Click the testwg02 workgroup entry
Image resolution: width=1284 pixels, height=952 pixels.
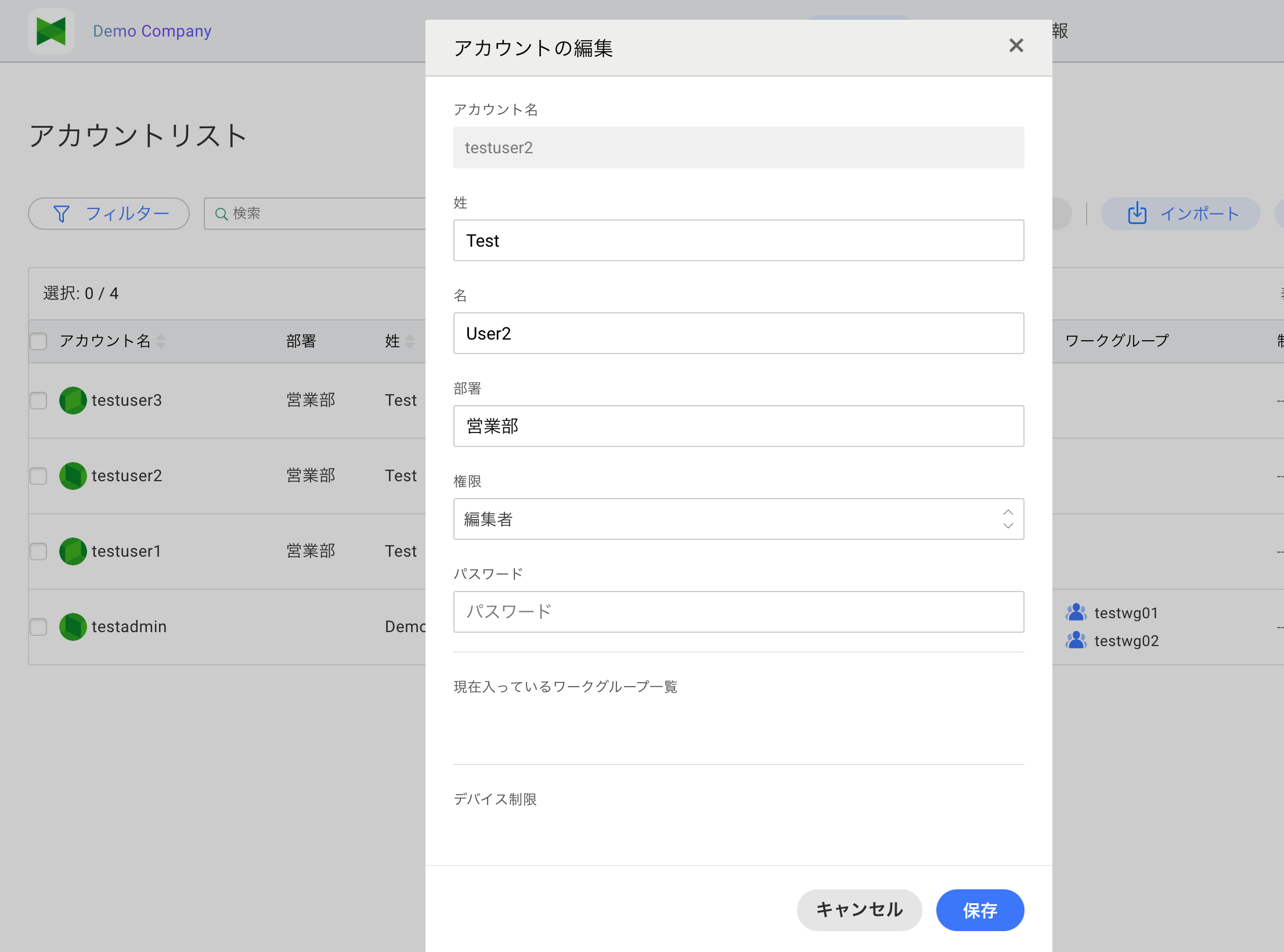(1112, 641)
